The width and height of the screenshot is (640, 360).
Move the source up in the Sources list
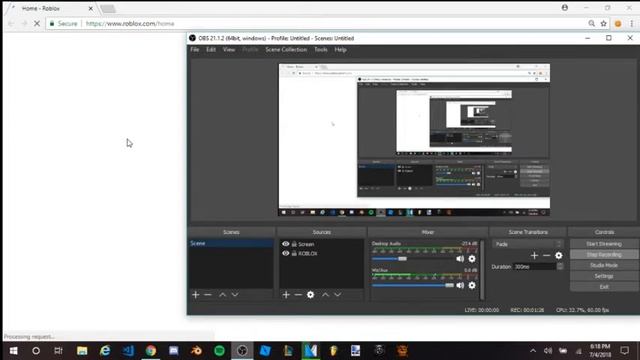(325, 294)
